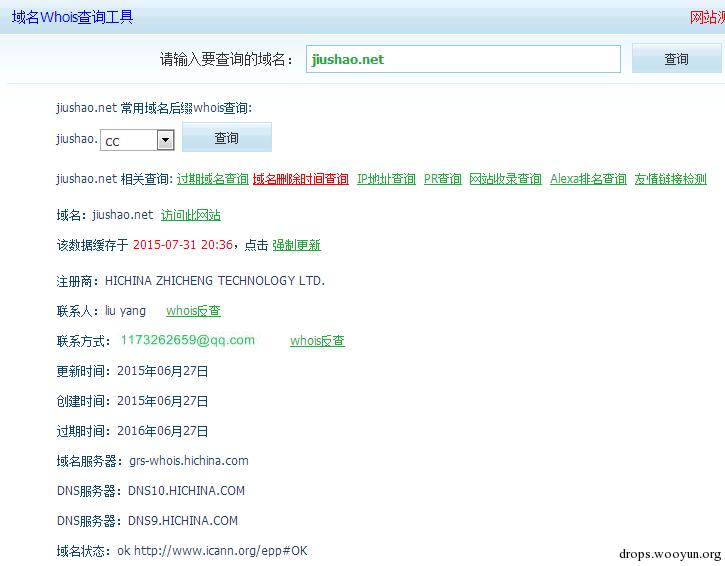Open the red 域名删除时间查询 link
The height and width of the screenshot is (566, 725).
[301, 179]
